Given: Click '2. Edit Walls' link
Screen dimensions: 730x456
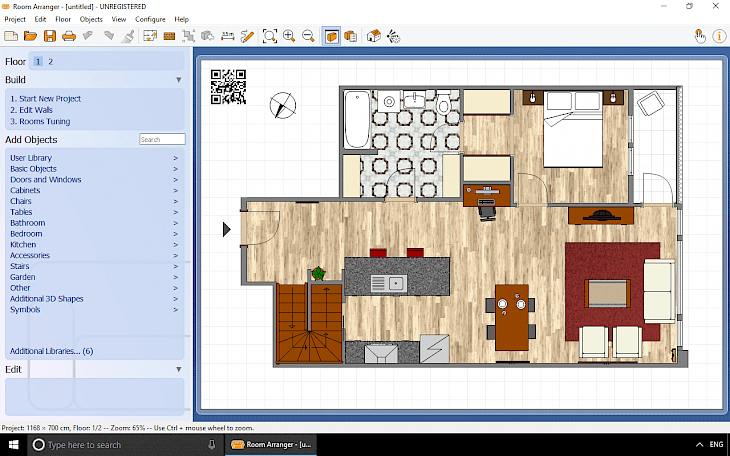Looking at the screenshot, I should pyautogui.click(x=32, y=110).
